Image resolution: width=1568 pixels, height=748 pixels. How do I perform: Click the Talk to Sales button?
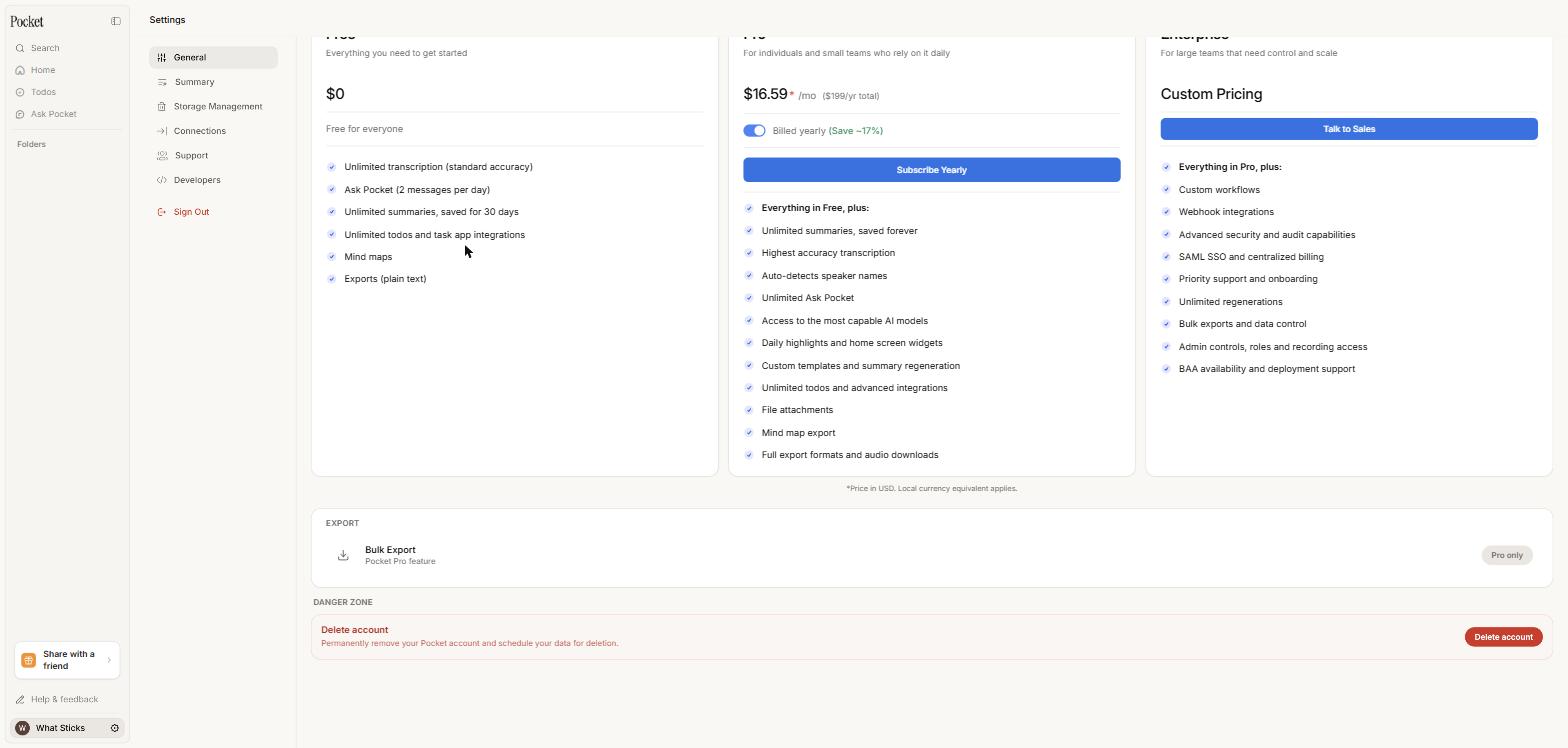(1349, 129)
